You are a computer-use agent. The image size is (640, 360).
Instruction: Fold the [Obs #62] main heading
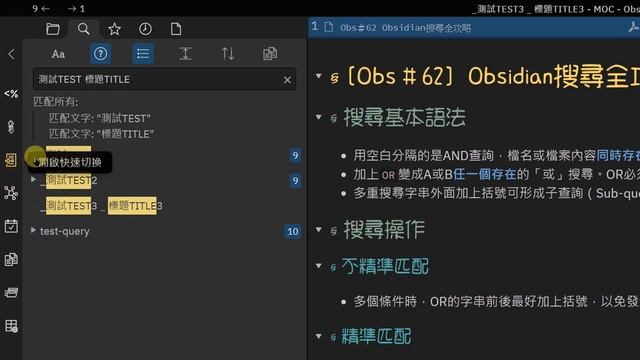(x=319, y=76)
